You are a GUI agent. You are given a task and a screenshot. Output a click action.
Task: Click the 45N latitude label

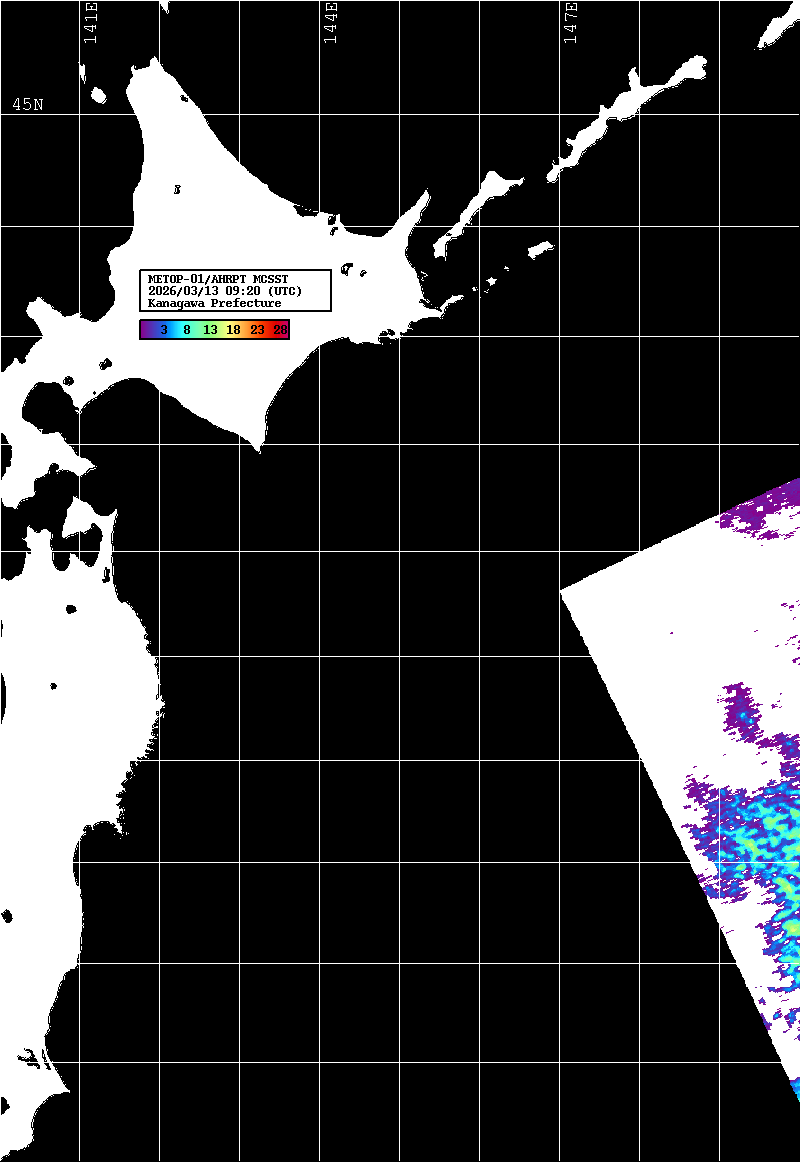pyautogui.click(x=28, y=105)
